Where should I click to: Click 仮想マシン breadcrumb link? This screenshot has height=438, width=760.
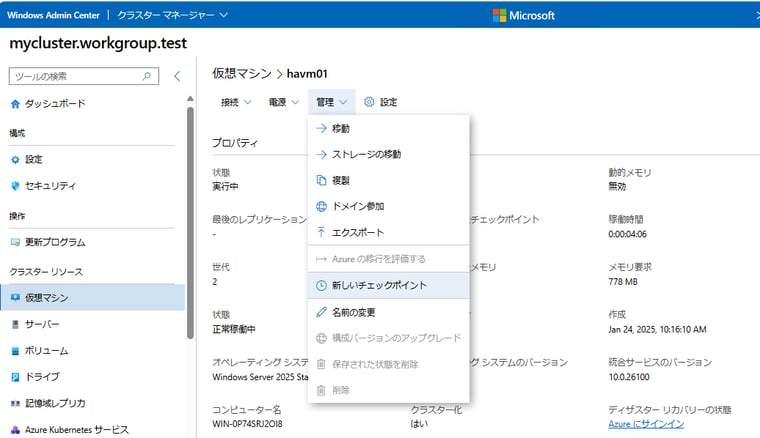click(x=241, y=73)
